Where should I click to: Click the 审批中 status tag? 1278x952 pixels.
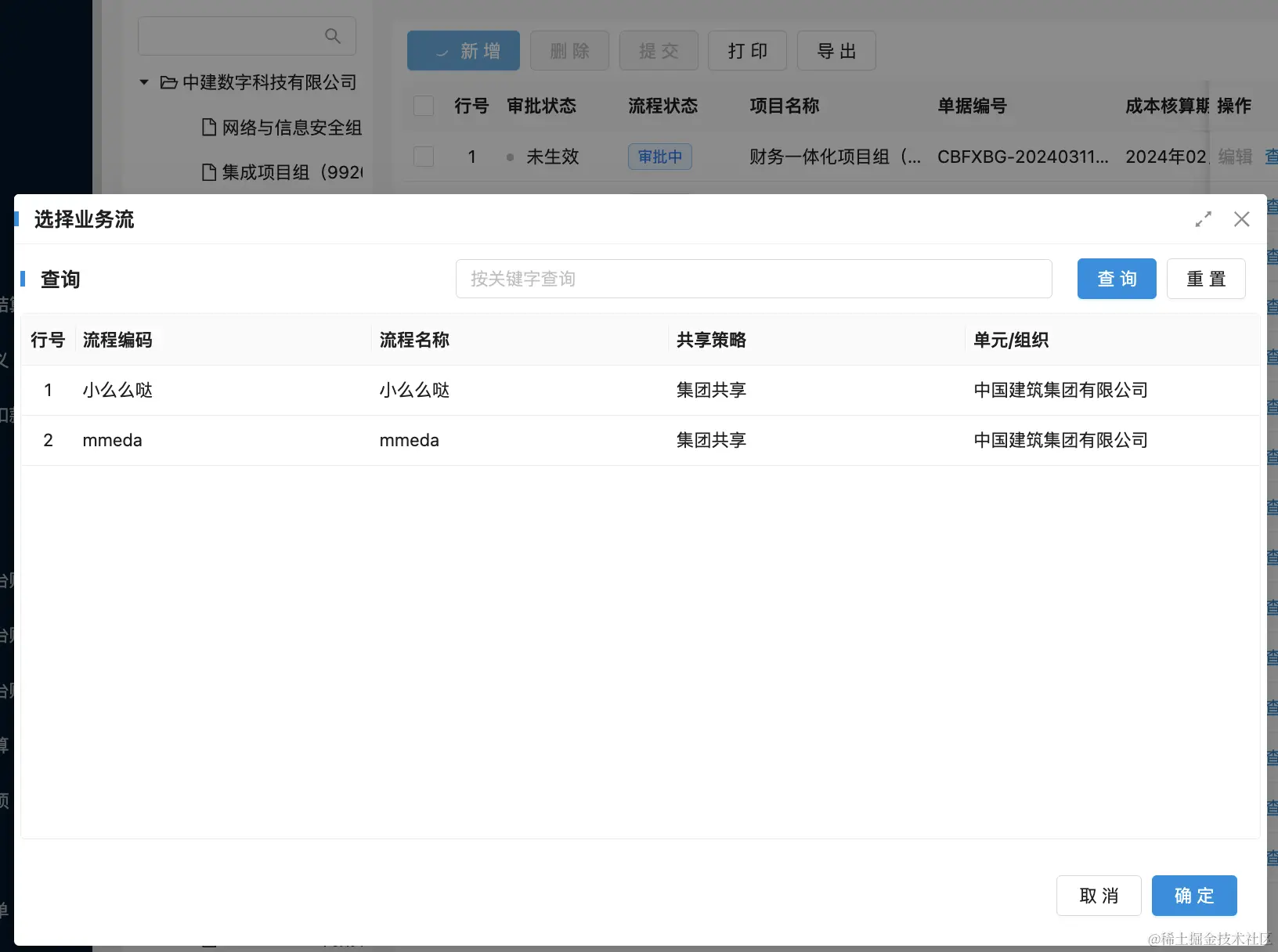click(659, 157)
